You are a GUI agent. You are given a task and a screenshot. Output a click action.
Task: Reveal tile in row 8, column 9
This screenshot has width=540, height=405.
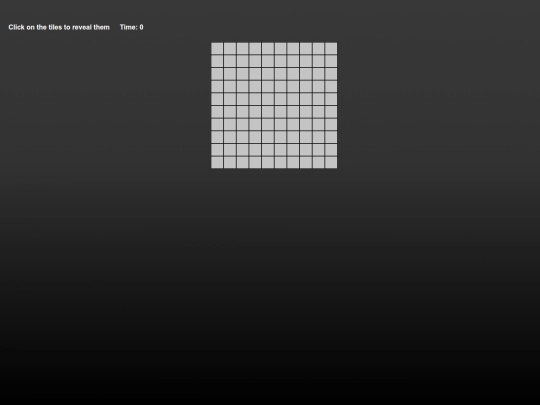[x=318, y=137]
